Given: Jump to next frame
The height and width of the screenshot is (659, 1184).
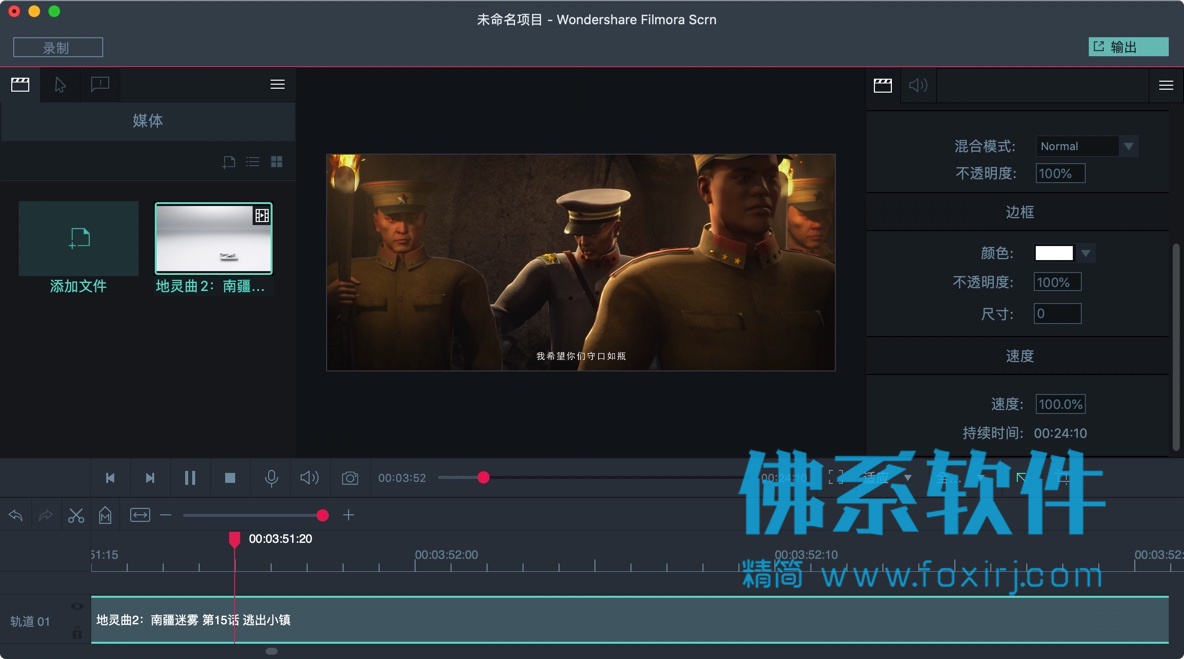Looking at the screenshot, I should pyautogui.click(x=150, y=478).
